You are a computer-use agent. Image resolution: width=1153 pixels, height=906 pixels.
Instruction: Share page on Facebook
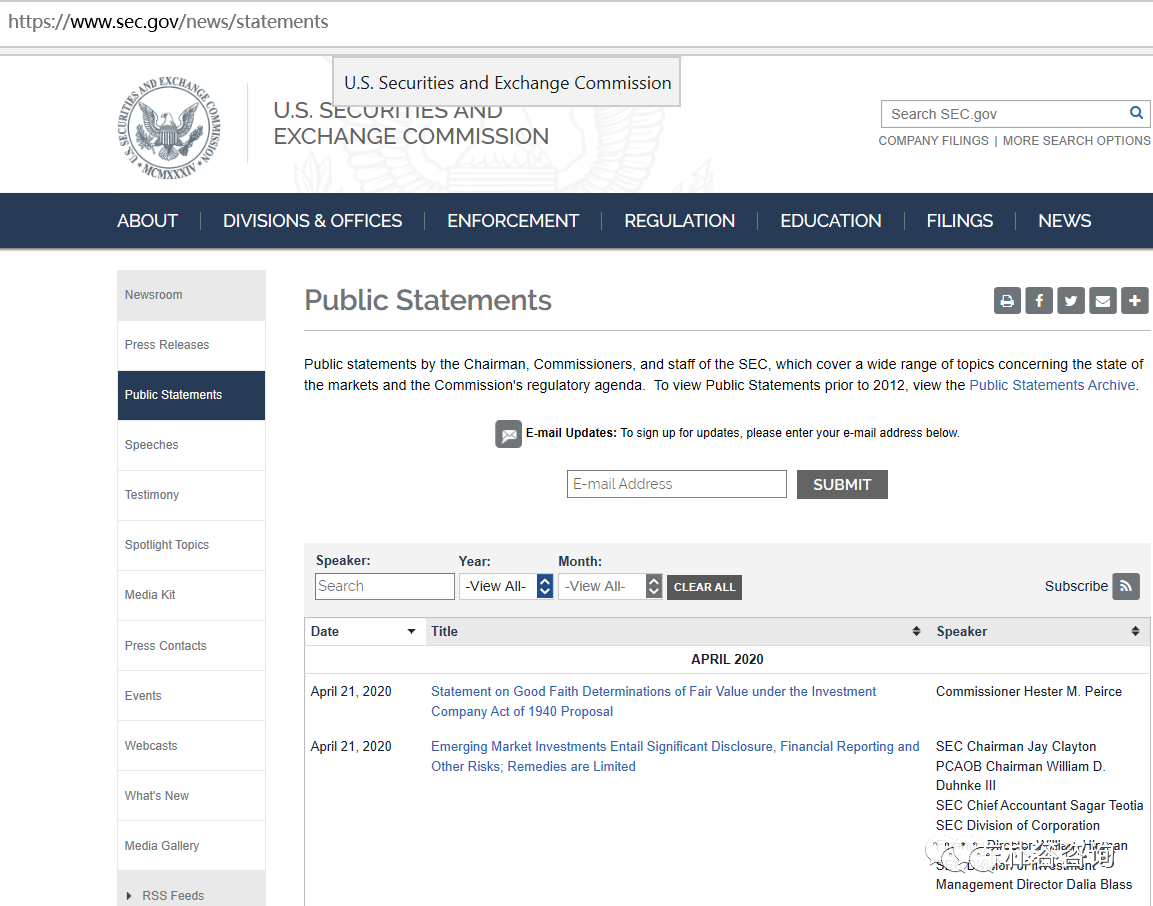point(1039,301)
